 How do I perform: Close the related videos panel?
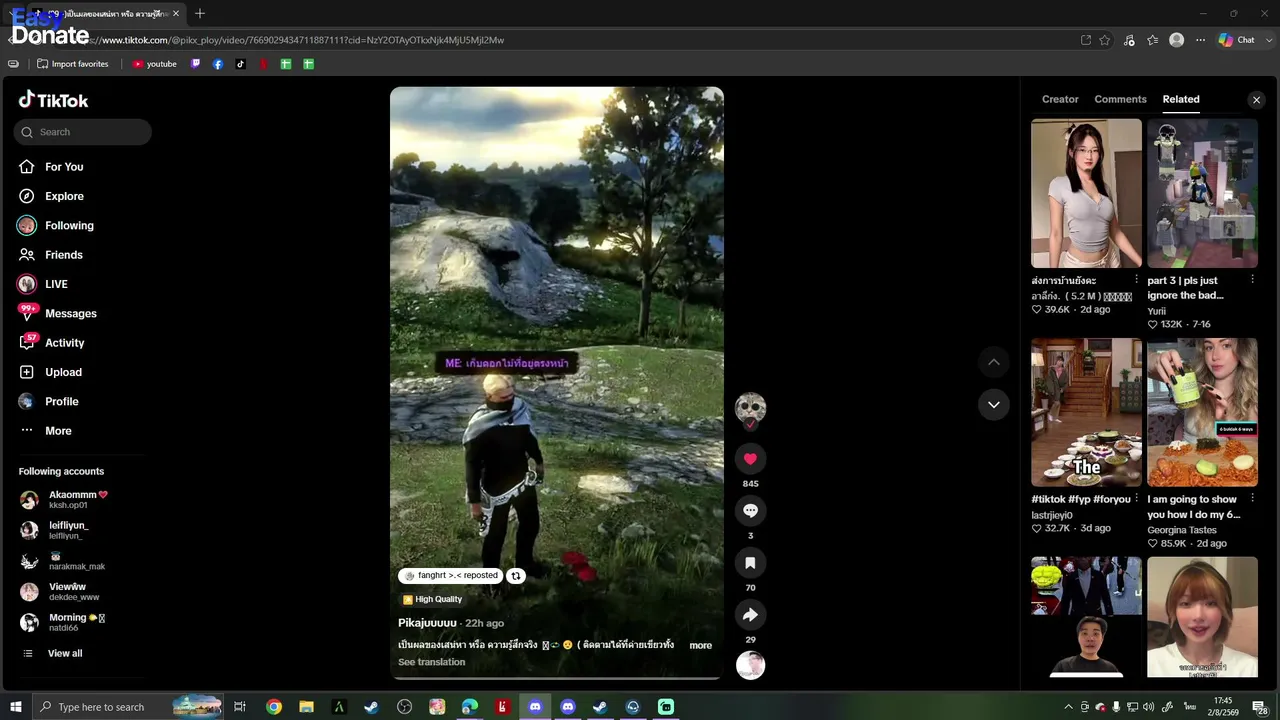[x=1256, y=100]
